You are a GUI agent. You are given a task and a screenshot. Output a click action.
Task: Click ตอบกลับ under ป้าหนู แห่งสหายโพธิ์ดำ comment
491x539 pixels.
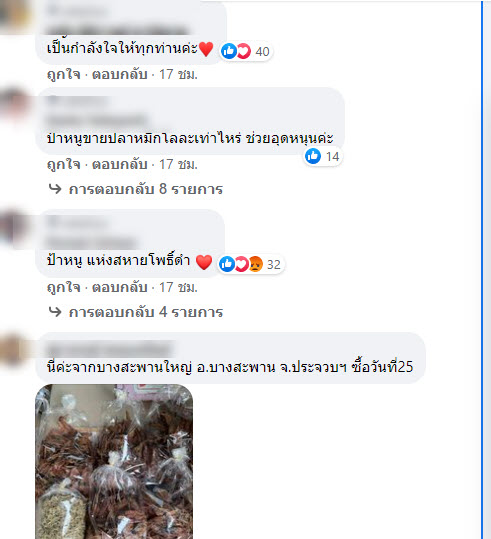pos(120,287)
